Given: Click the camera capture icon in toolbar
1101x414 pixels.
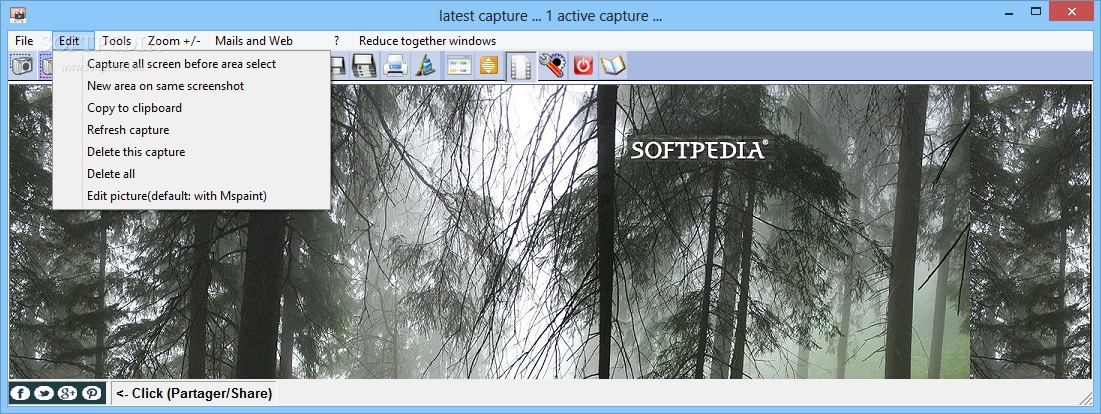Looking at the screenshot, I should coord(22,65).
